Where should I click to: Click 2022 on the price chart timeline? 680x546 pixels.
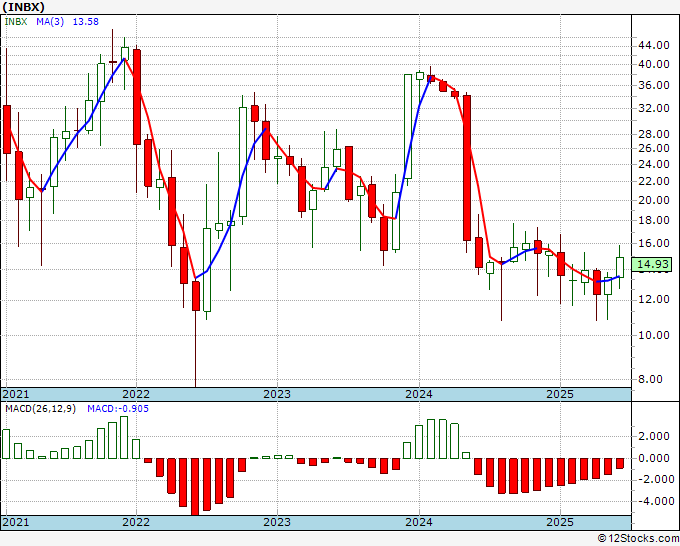[x=136, y=394]
